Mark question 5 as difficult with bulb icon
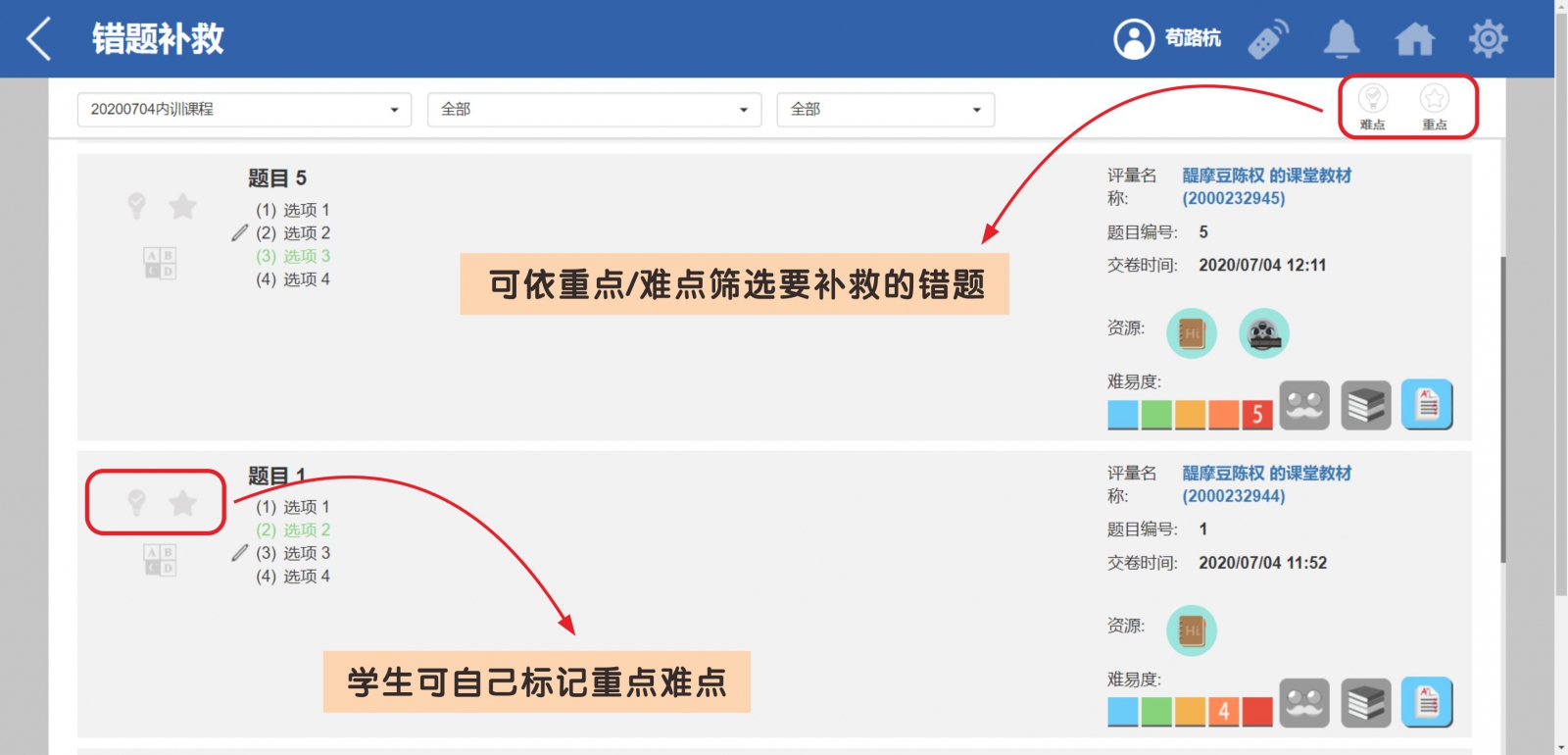This screenshot has height=755, width=1568. tap(137, 205)
